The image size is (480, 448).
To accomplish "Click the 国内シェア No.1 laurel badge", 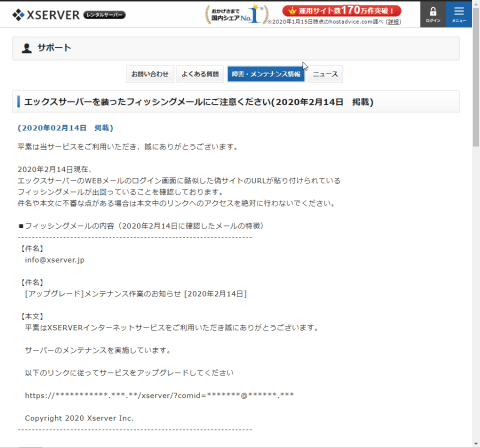I will click(236, 14).
